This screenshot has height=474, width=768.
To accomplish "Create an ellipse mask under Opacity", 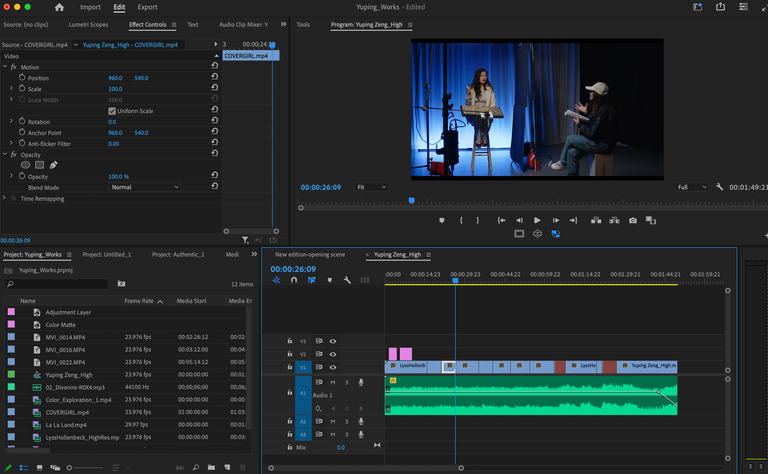I will [x=25, y=165].
